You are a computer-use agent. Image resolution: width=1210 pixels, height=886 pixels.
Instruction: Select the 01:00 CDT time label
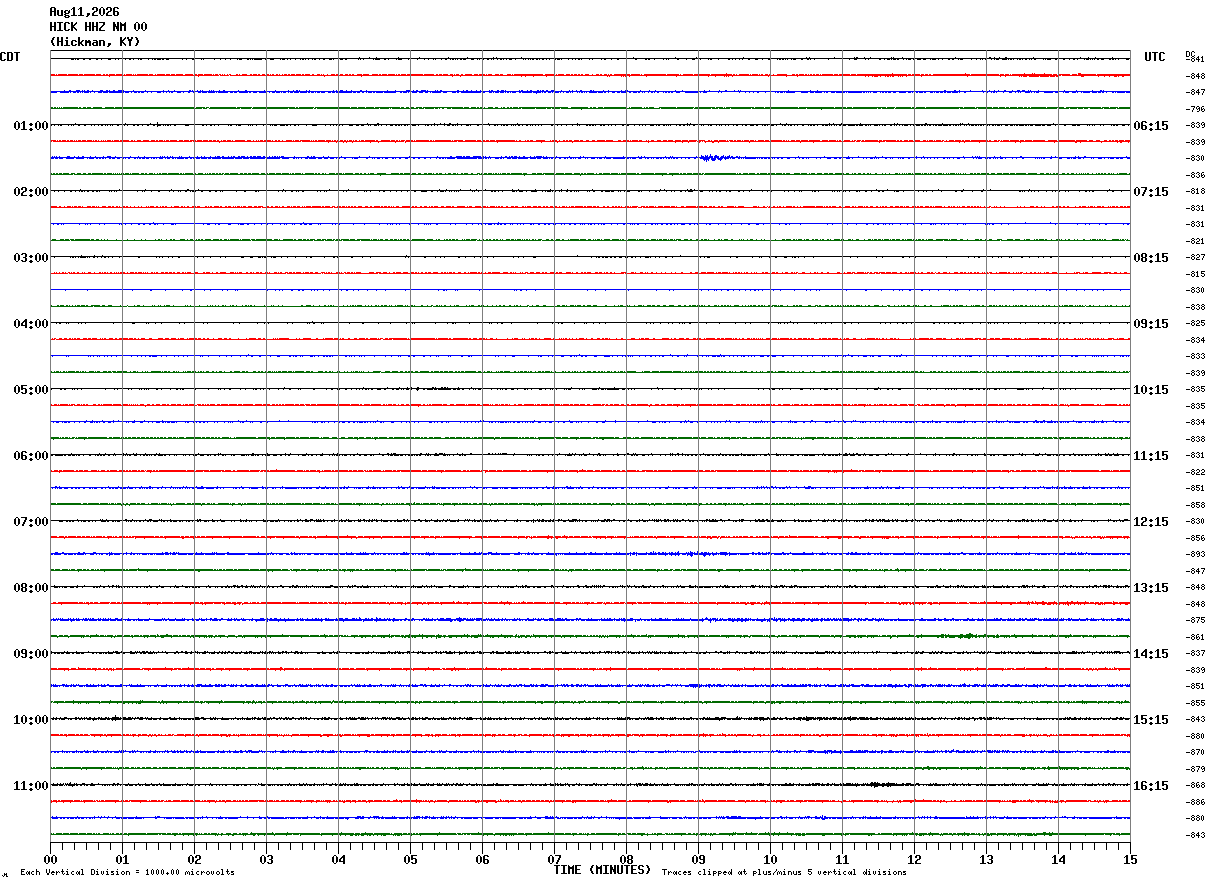[x=30, y=126]
